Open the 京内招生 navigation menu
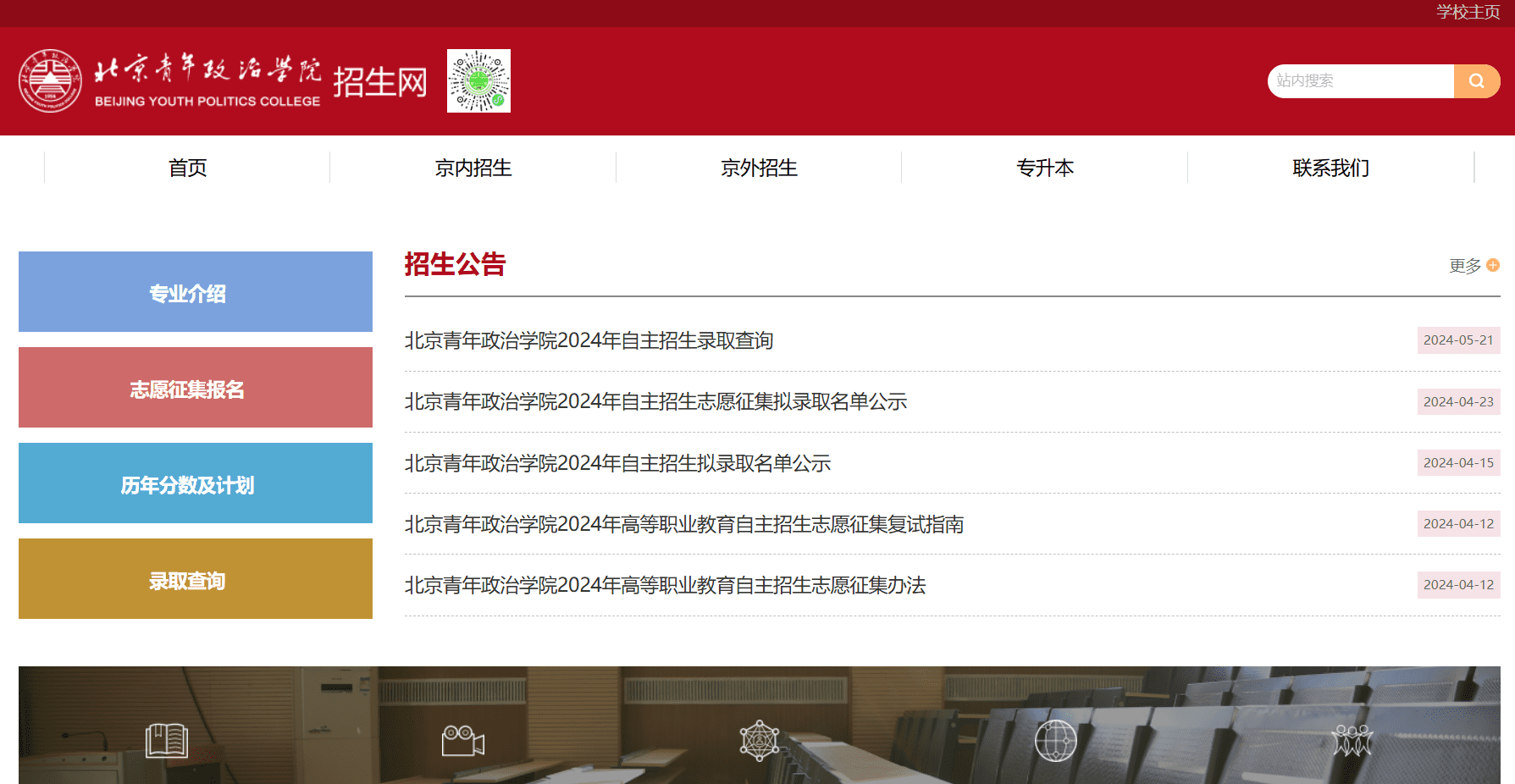 (473, 168)
